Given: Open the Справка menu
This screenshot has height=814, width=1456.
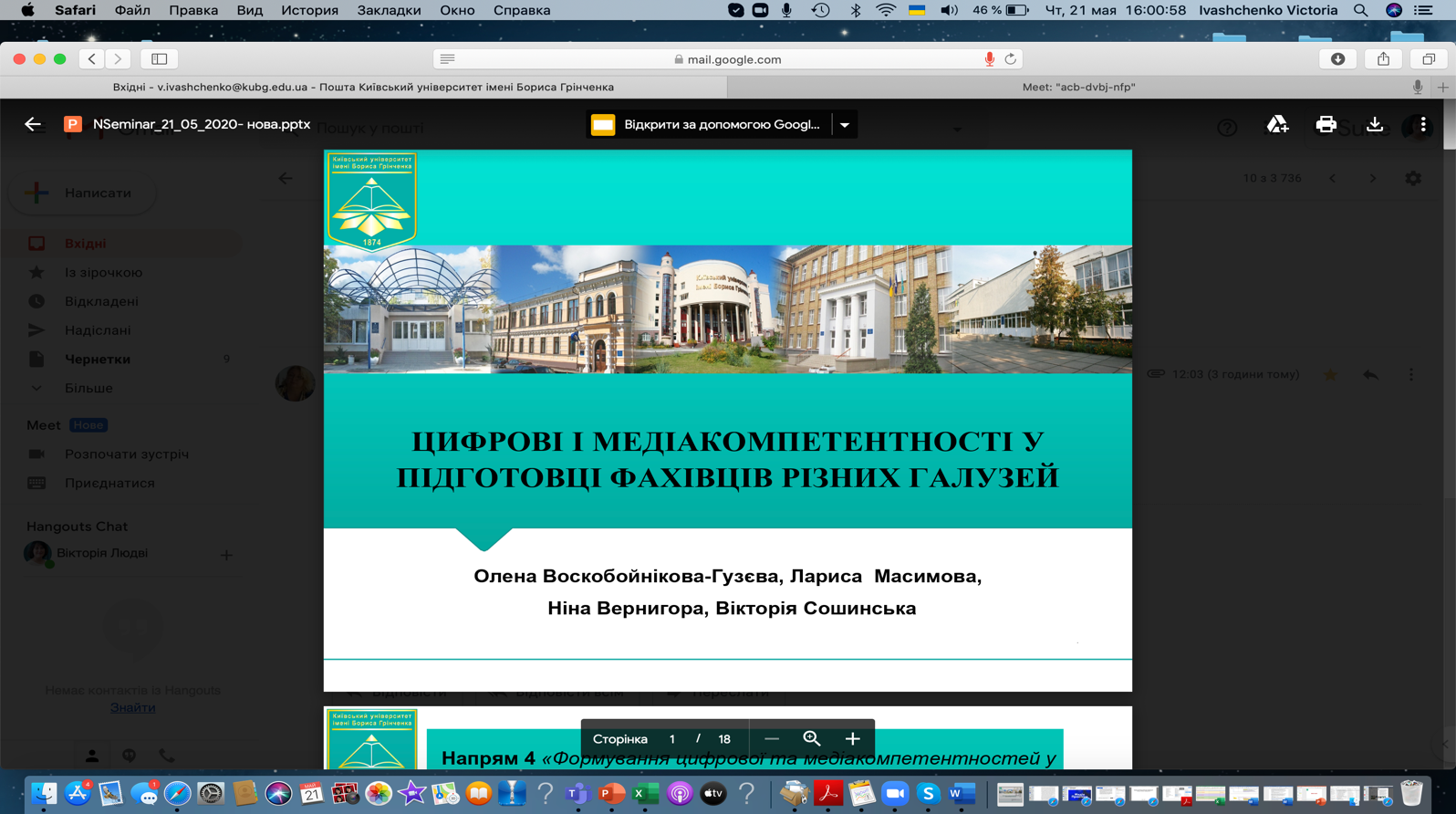Looking at the screenshot, I should 522,10.
